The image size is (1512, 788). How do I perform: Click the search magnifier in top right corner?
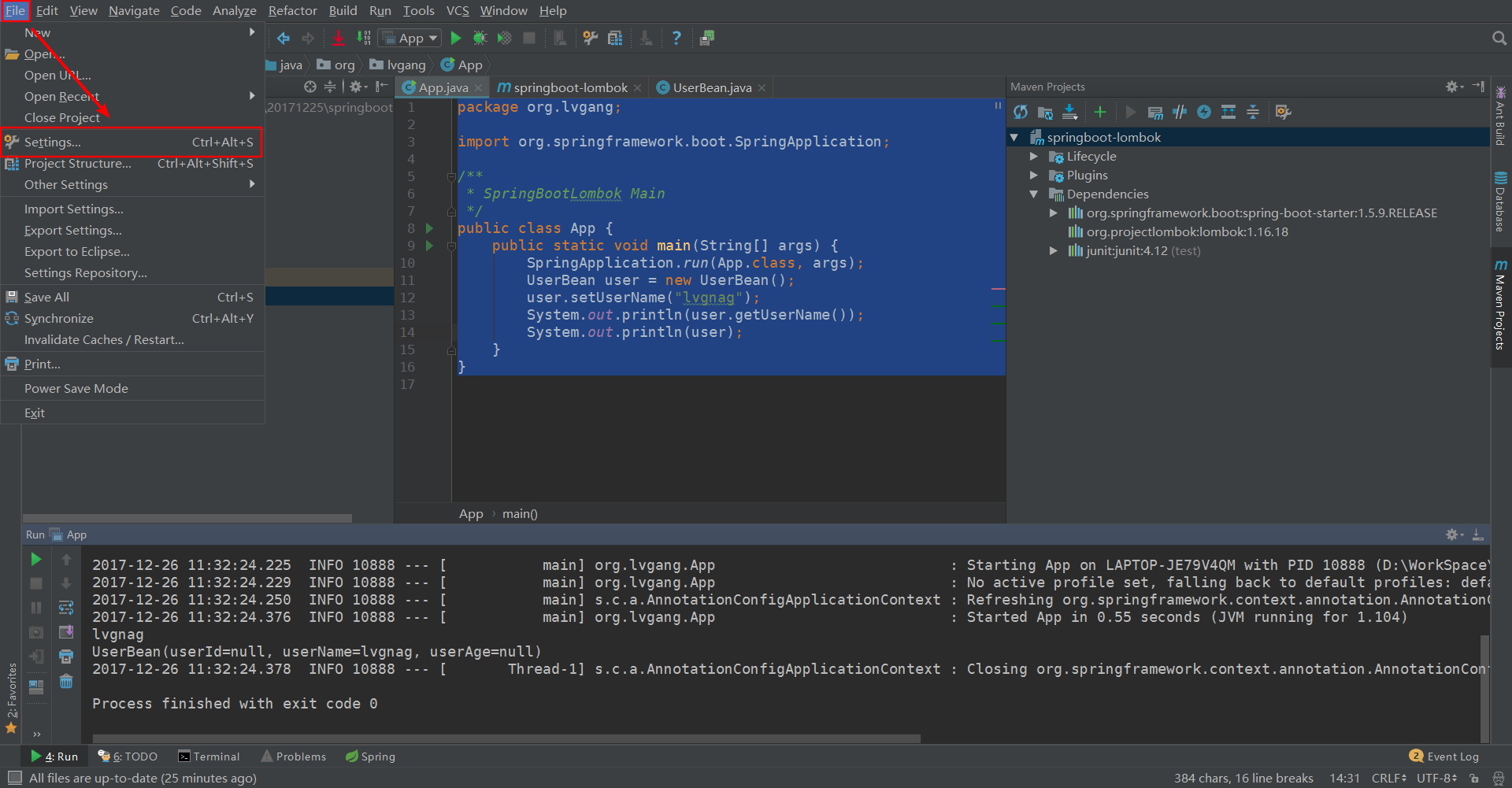tap(1499, 38)
